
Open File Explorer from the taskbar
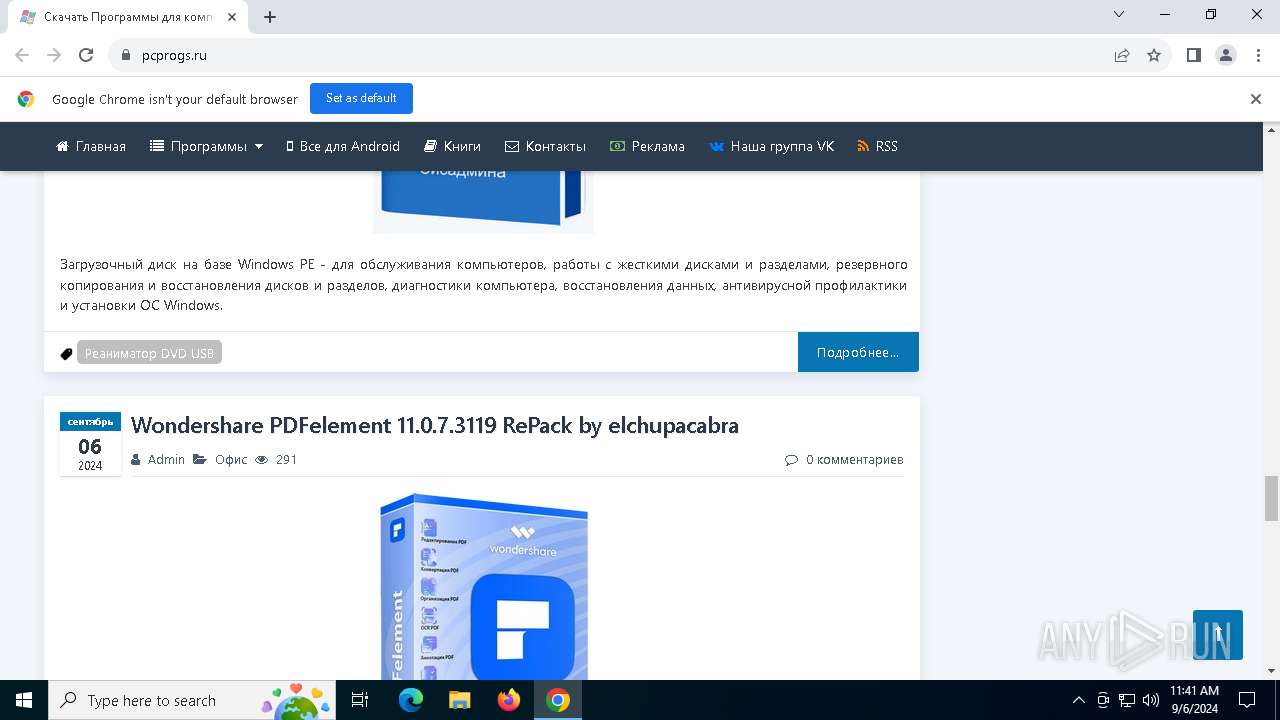point(460,700)
